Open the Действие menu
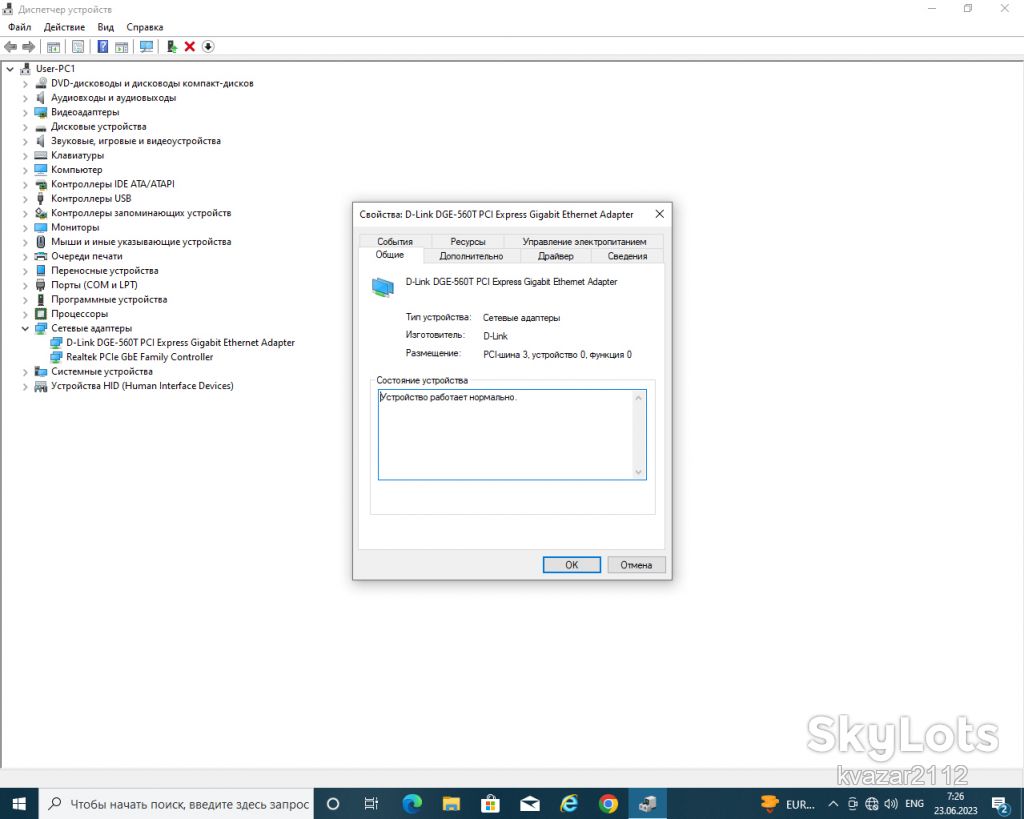Viewport: 1024px width, 819px height. (64, 27)
